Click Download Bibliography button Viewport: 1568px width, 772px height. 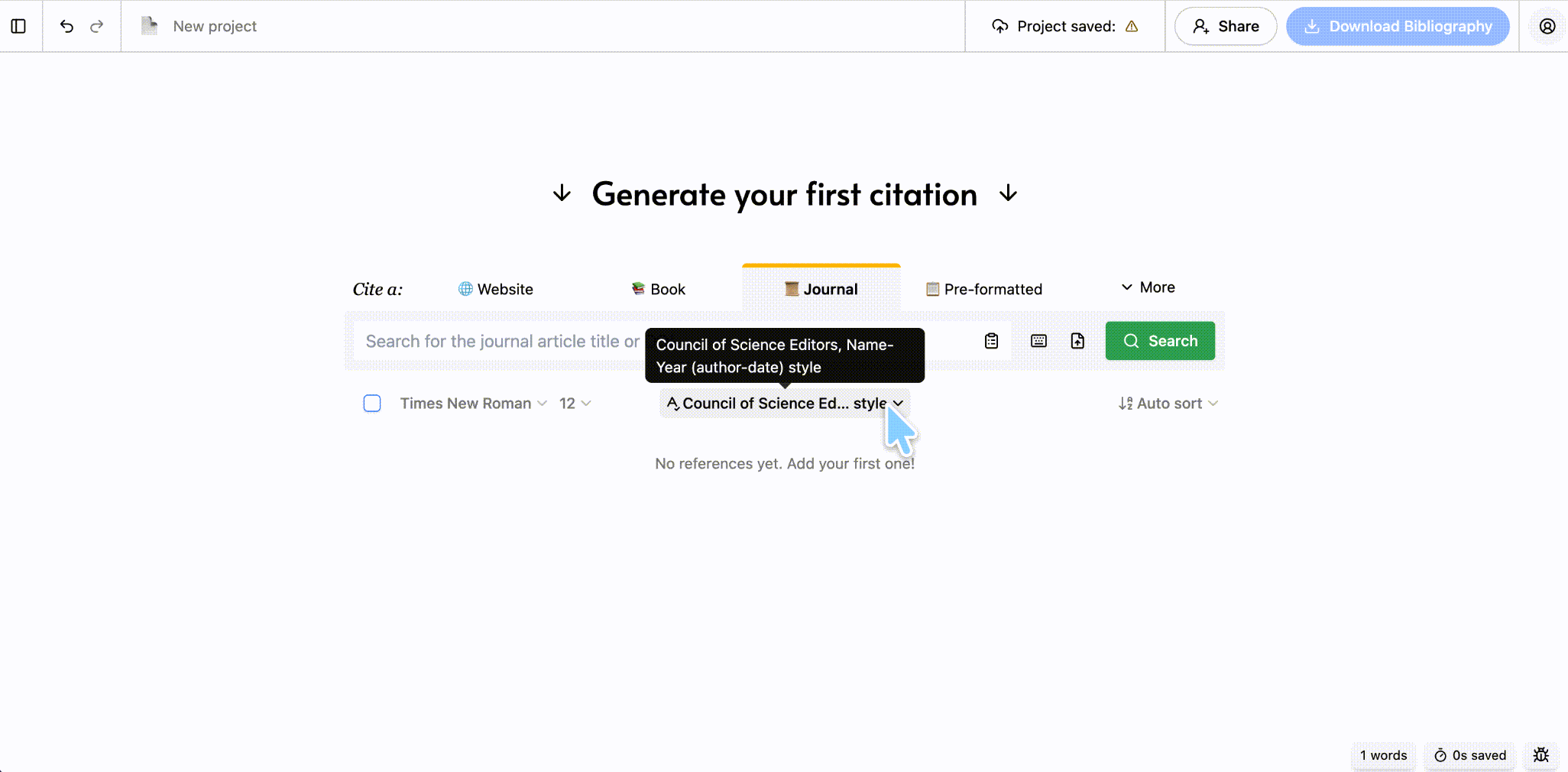point(1398,26)
